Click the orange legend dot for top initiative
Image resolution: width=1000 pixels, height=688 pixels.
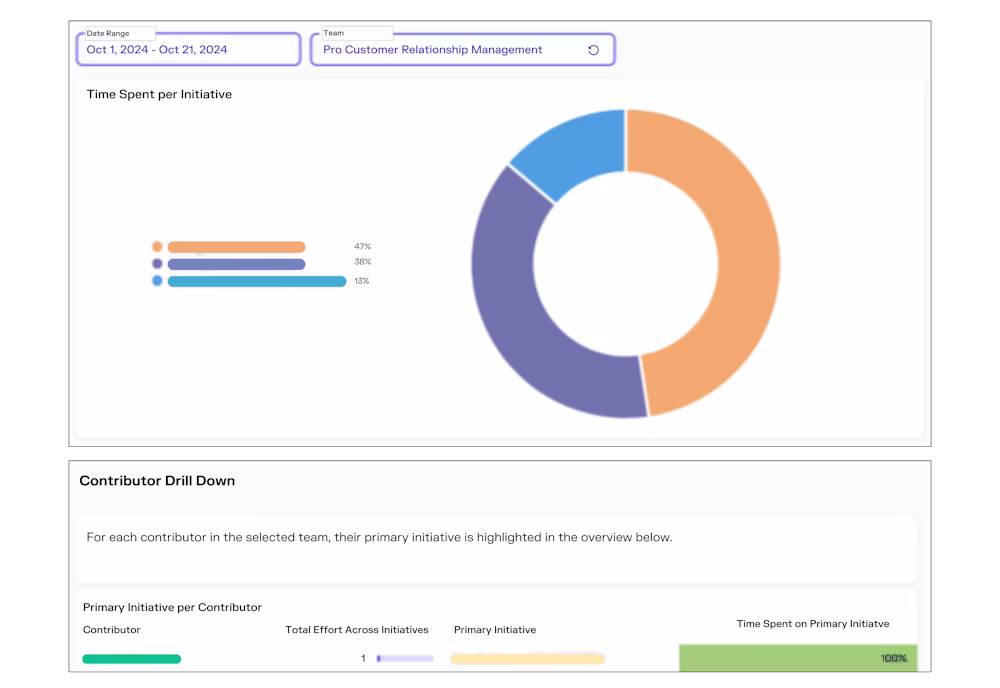point(157,245)
